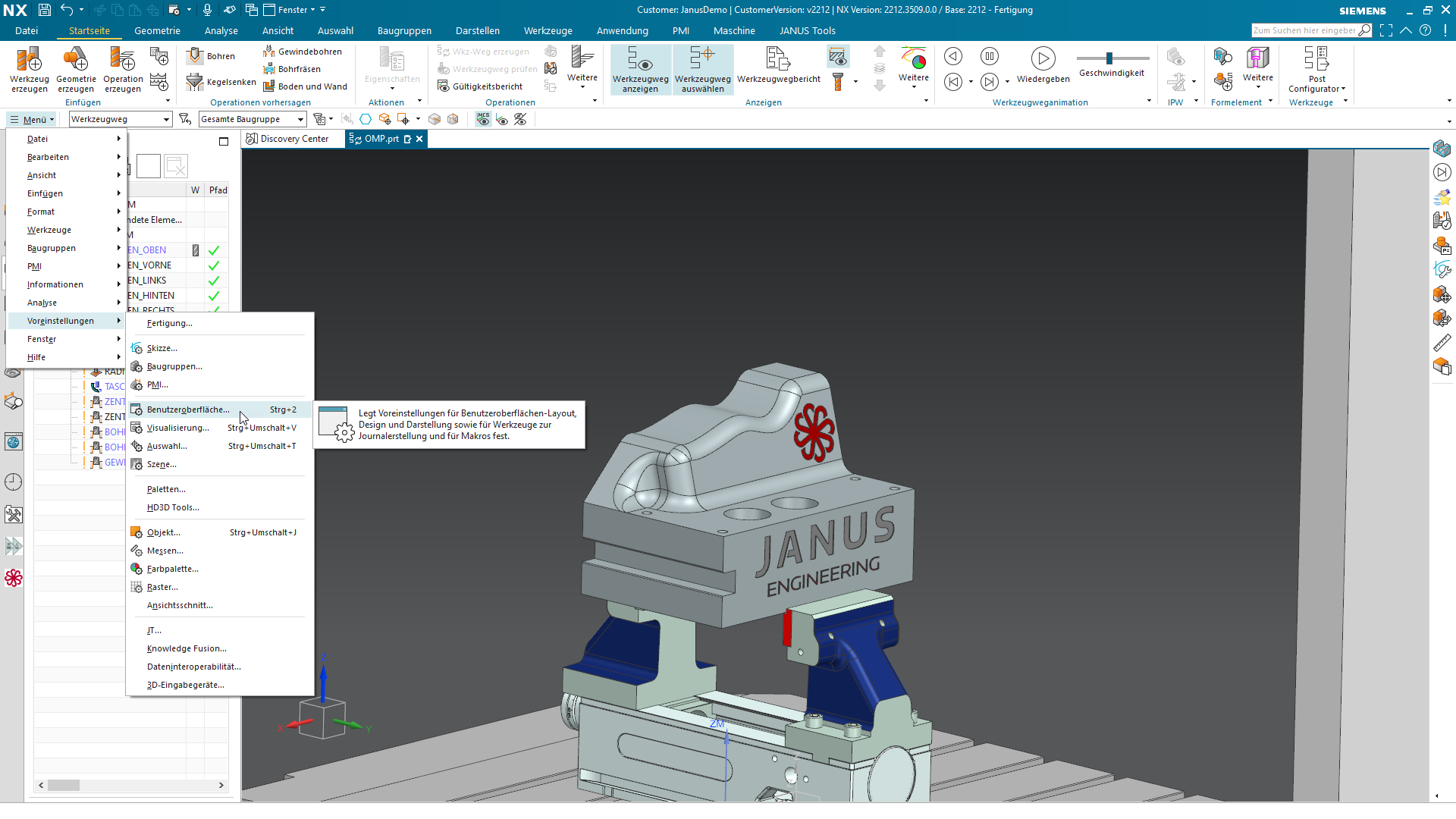This screenshot has height=819, width=1456.
Task: Open the Visualisierung preferences entry
Action: click(220, 428)
